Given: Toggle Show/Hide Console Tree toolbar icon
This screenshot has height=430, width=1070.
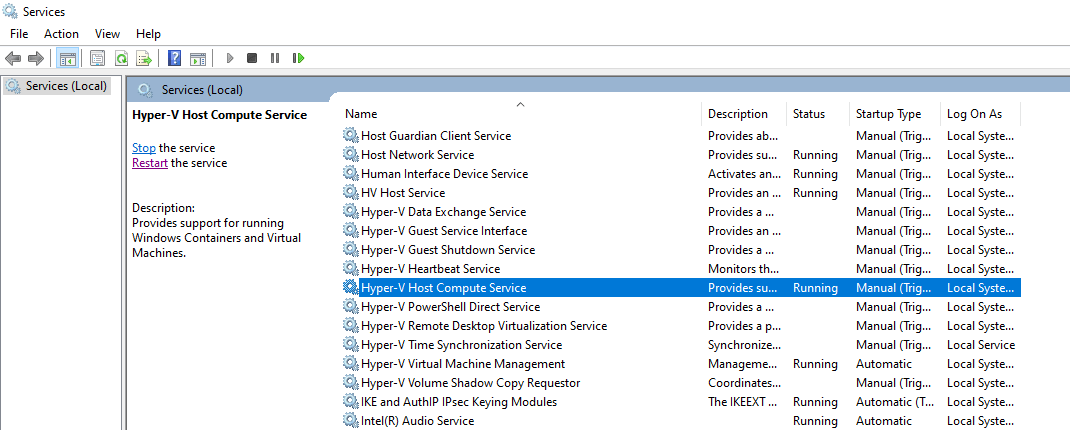Looking at the screenshot, I should 68,58.
